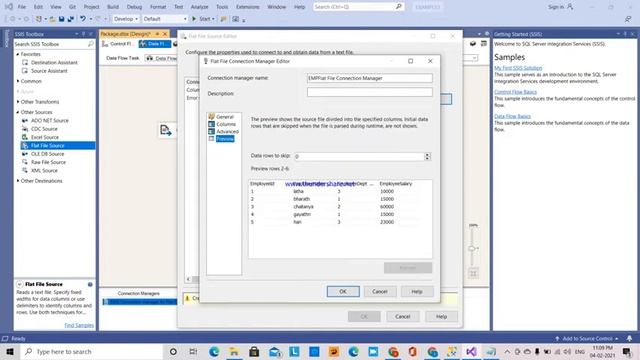Select Source Assistant in toolbox
The image size is (640, 360).
49,71
